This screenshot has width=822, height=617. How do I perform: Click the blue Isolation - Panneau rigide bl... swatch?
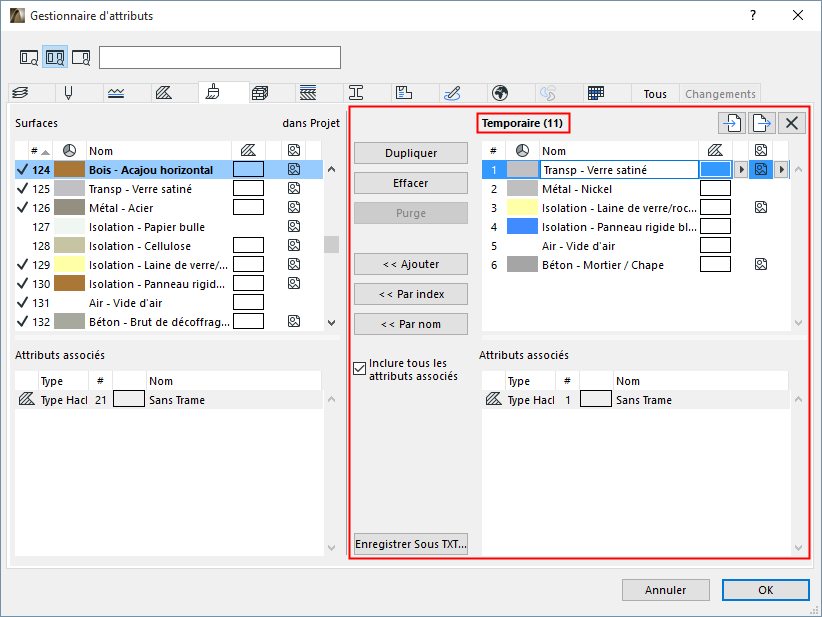coord(522,226)
